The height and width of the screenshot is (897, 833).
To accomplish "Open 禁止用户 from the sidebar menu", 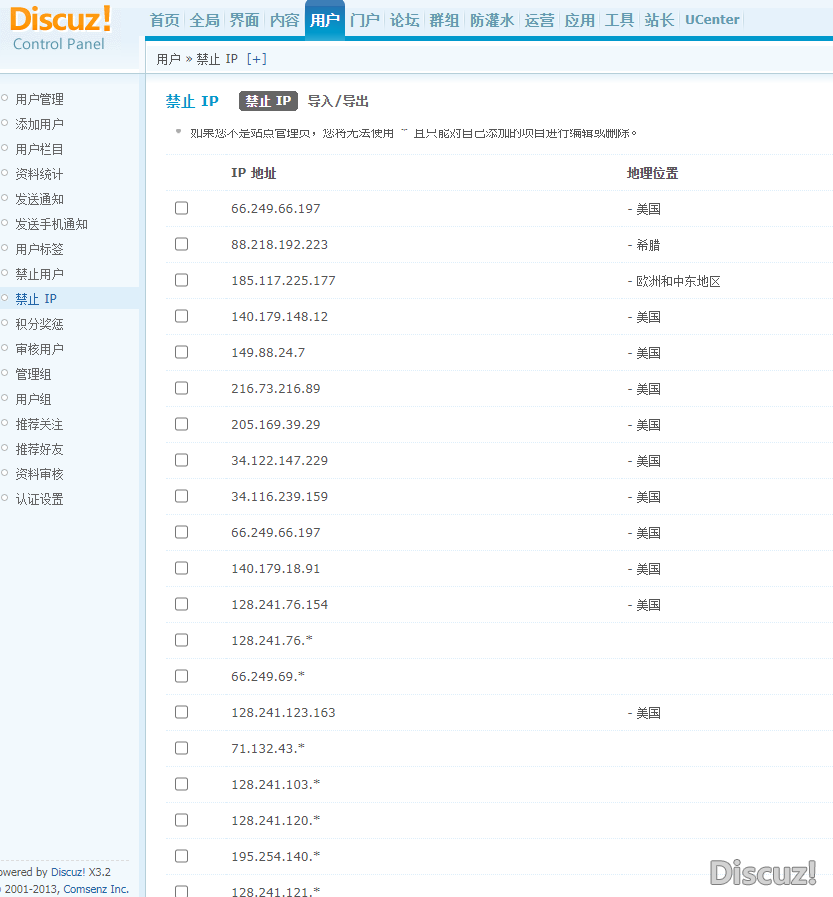I will coord(39,274).
